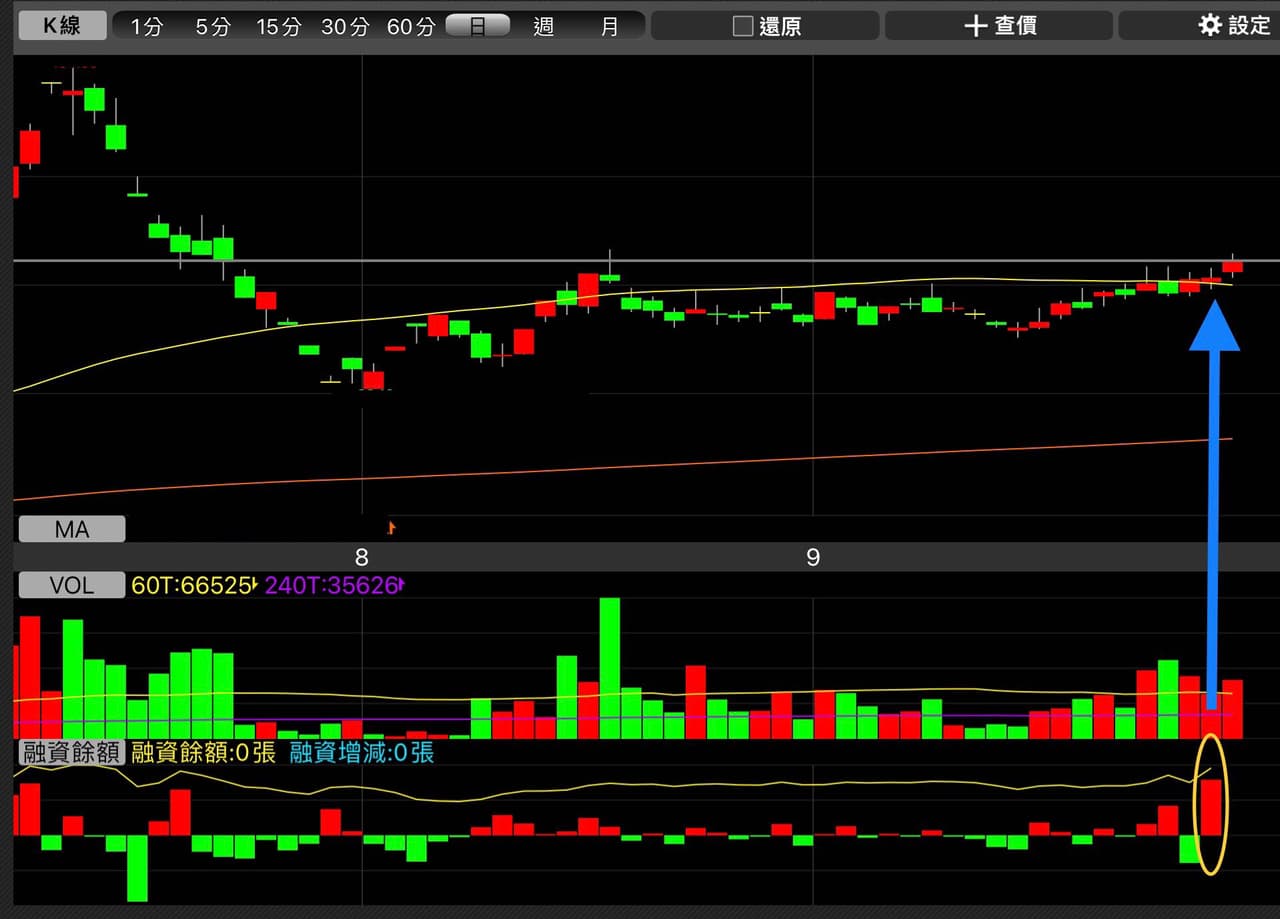Click the tallest green volume bar

click(610, 668)
